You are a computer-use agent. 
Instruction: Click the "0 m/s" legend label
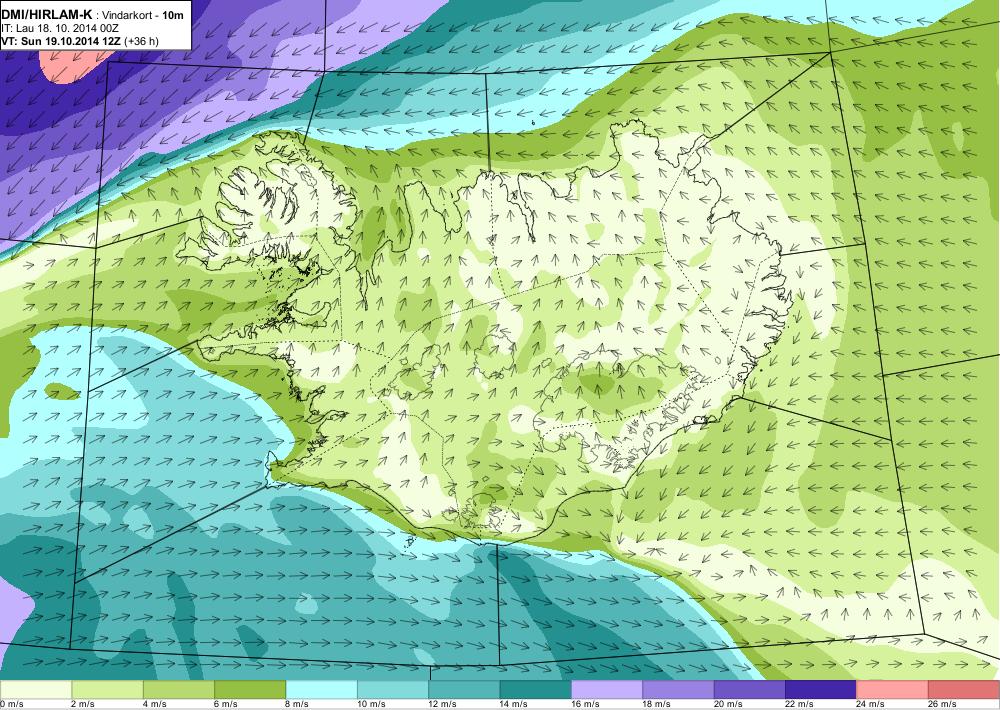click(x=11, y=704)
